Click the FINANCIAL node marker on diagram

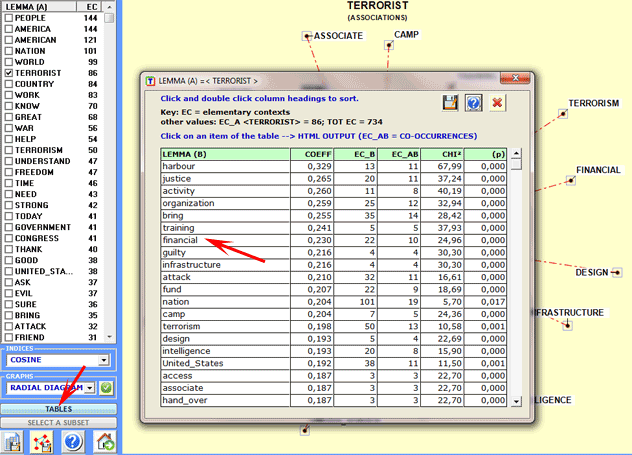570,180
